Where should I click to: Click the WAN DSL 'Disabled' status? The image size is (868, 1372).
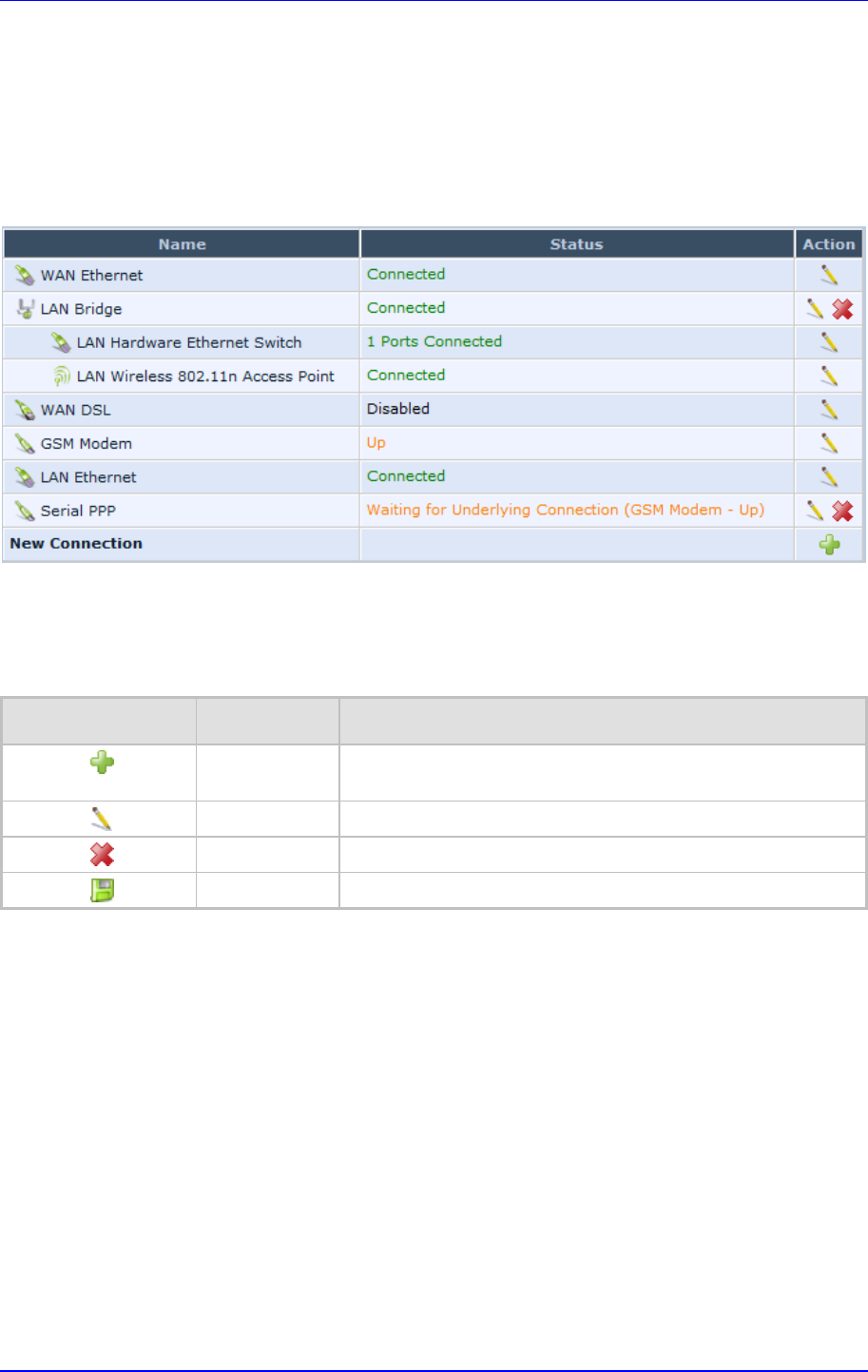coord(398,409)
